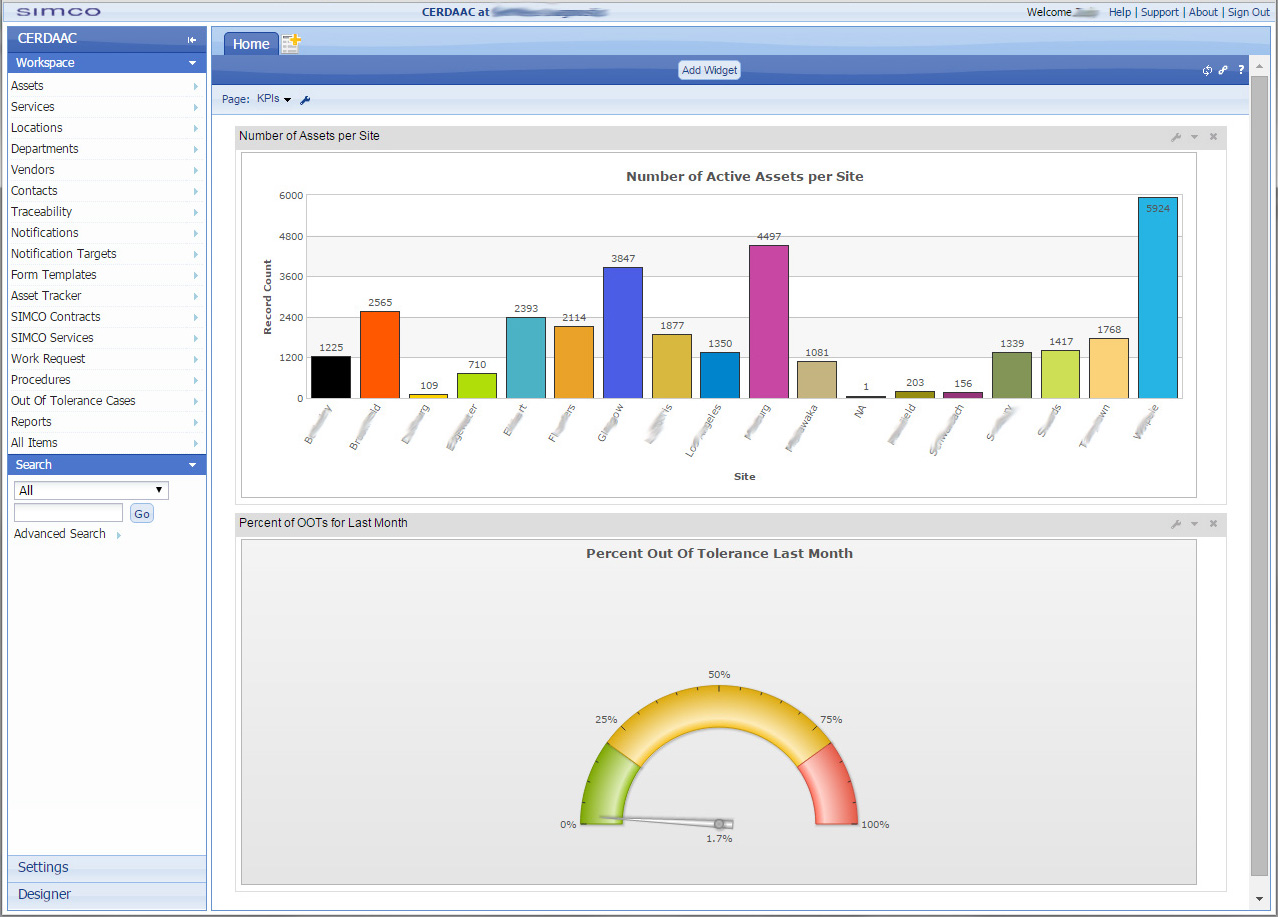Configure the Number of Assets per Site widget

(x=1176, y=136)
